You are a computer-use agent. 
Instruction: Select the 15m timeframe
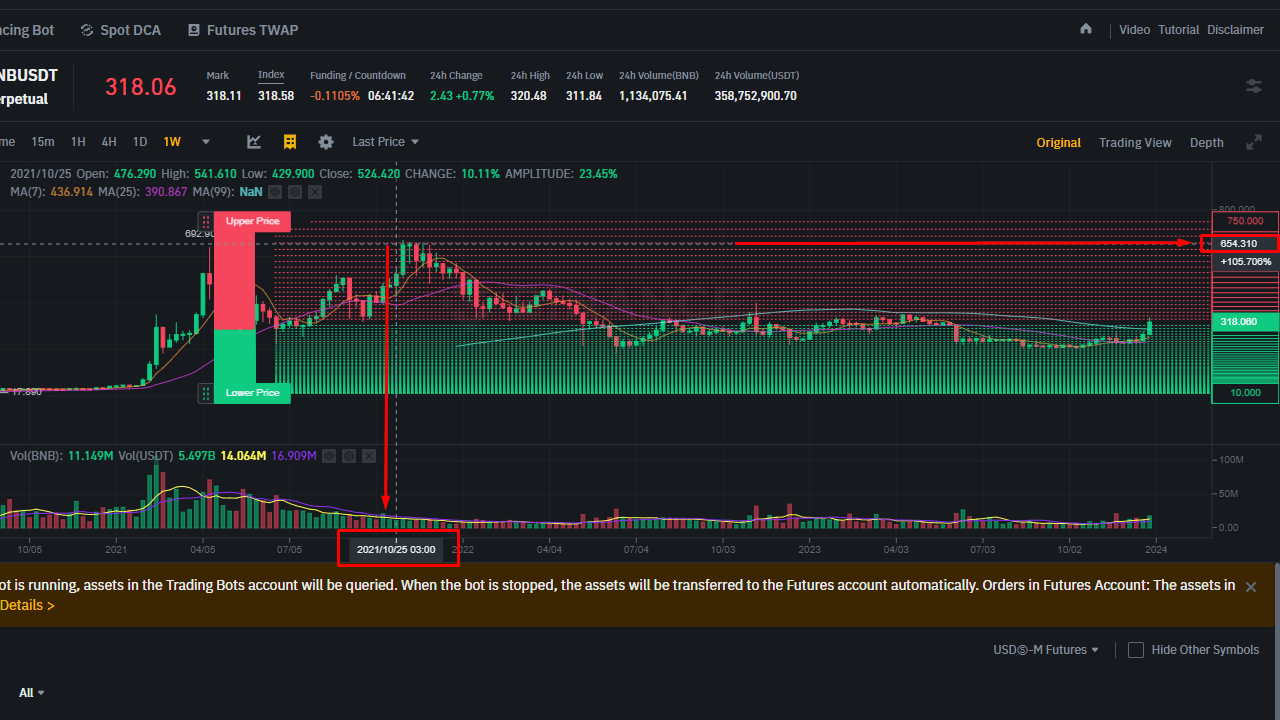tap(43, 142)
